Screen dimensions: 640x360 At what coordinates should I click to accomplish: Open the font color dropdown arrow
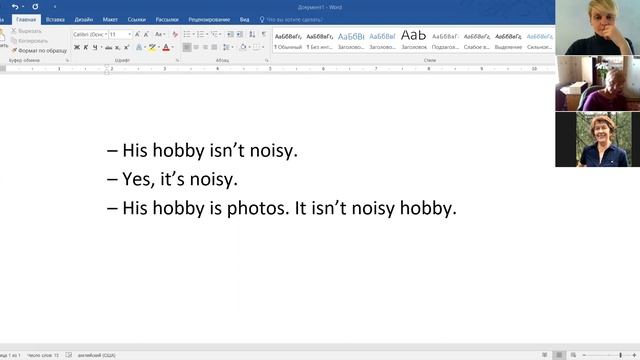click(x=173, y=47)
